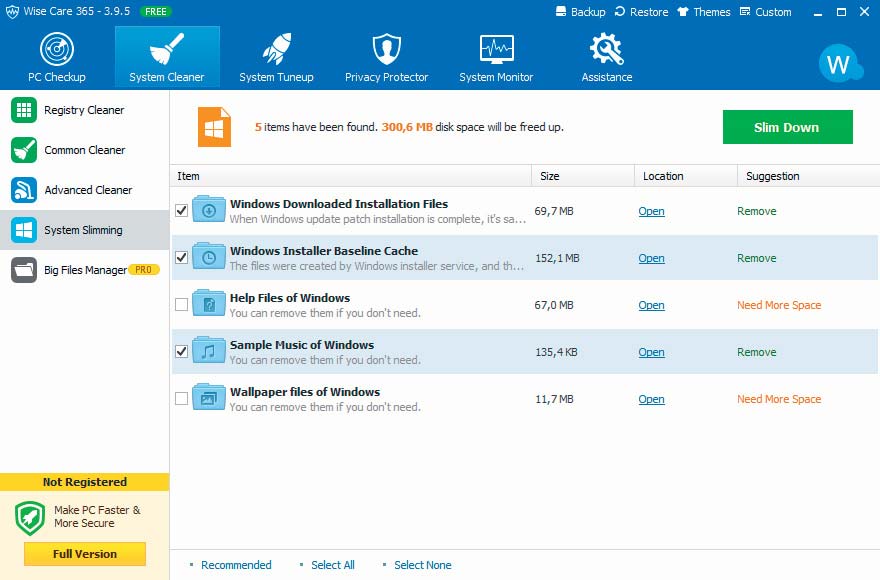Click Remove suggestion for Sample Music
This screenshot has width=880, height=580.
(757, 352)
